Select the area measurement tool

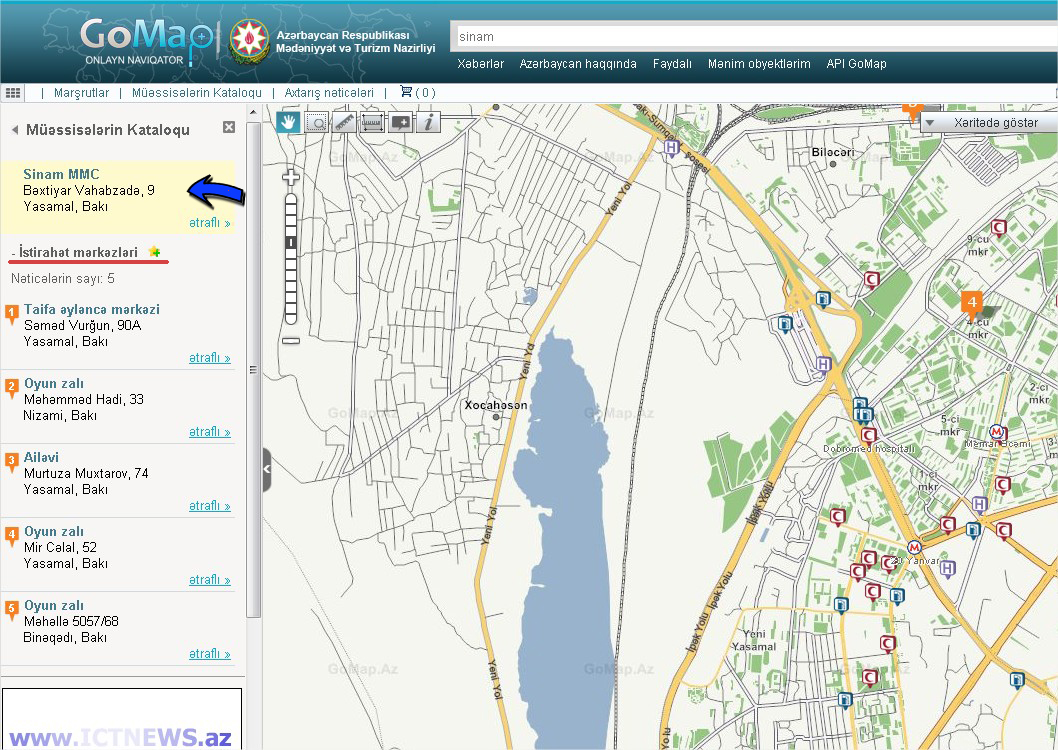click(373, 122)
